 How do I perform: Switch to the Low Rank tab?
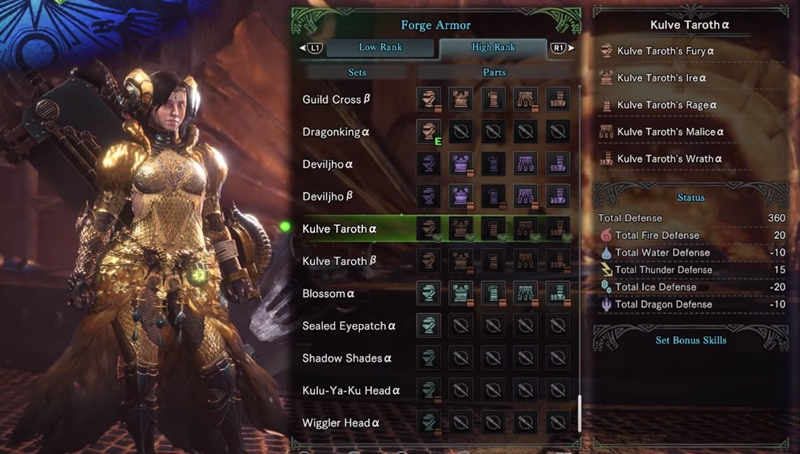[x=380, y=47]
